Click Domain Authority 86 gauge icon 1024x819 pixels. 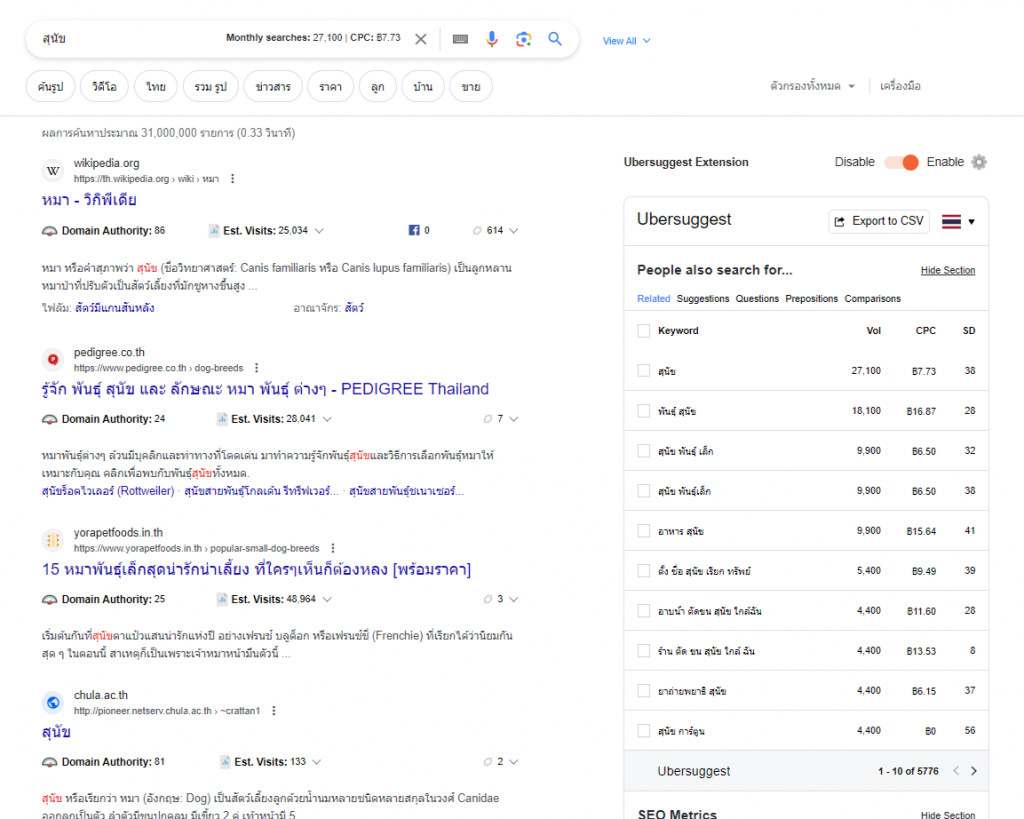50,231
